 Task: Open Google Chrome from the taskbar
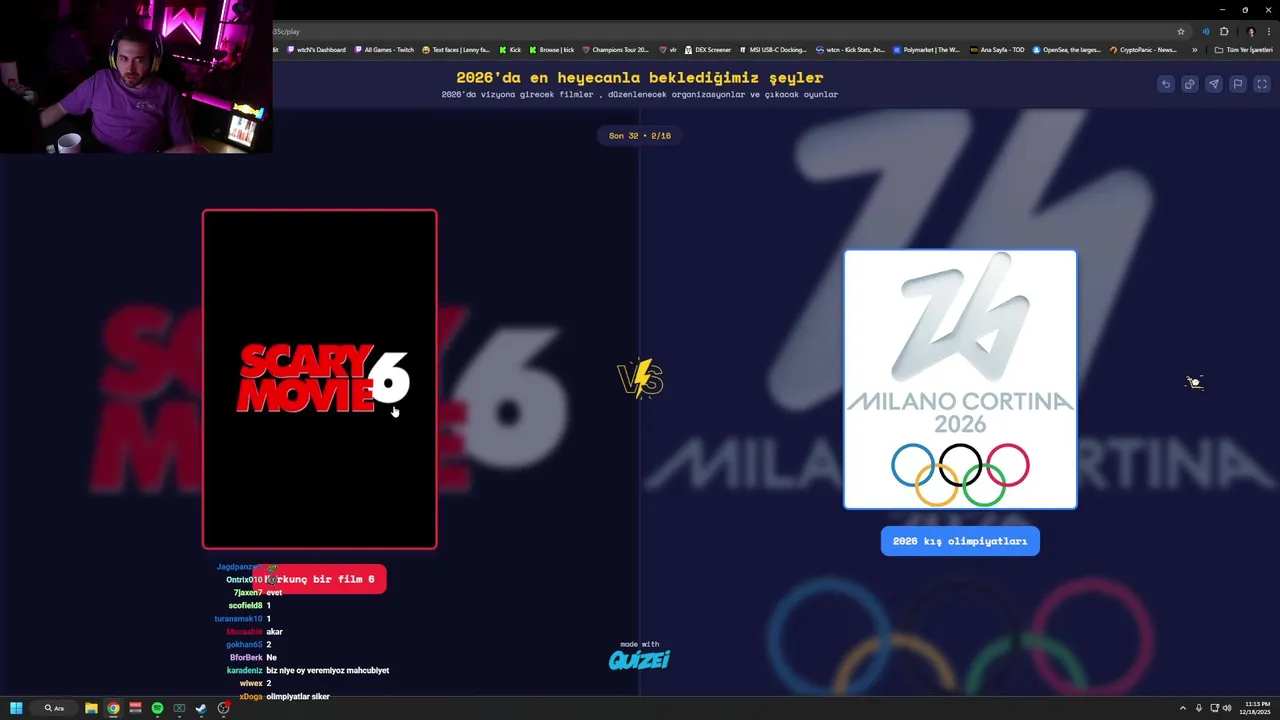click(113, 708)
